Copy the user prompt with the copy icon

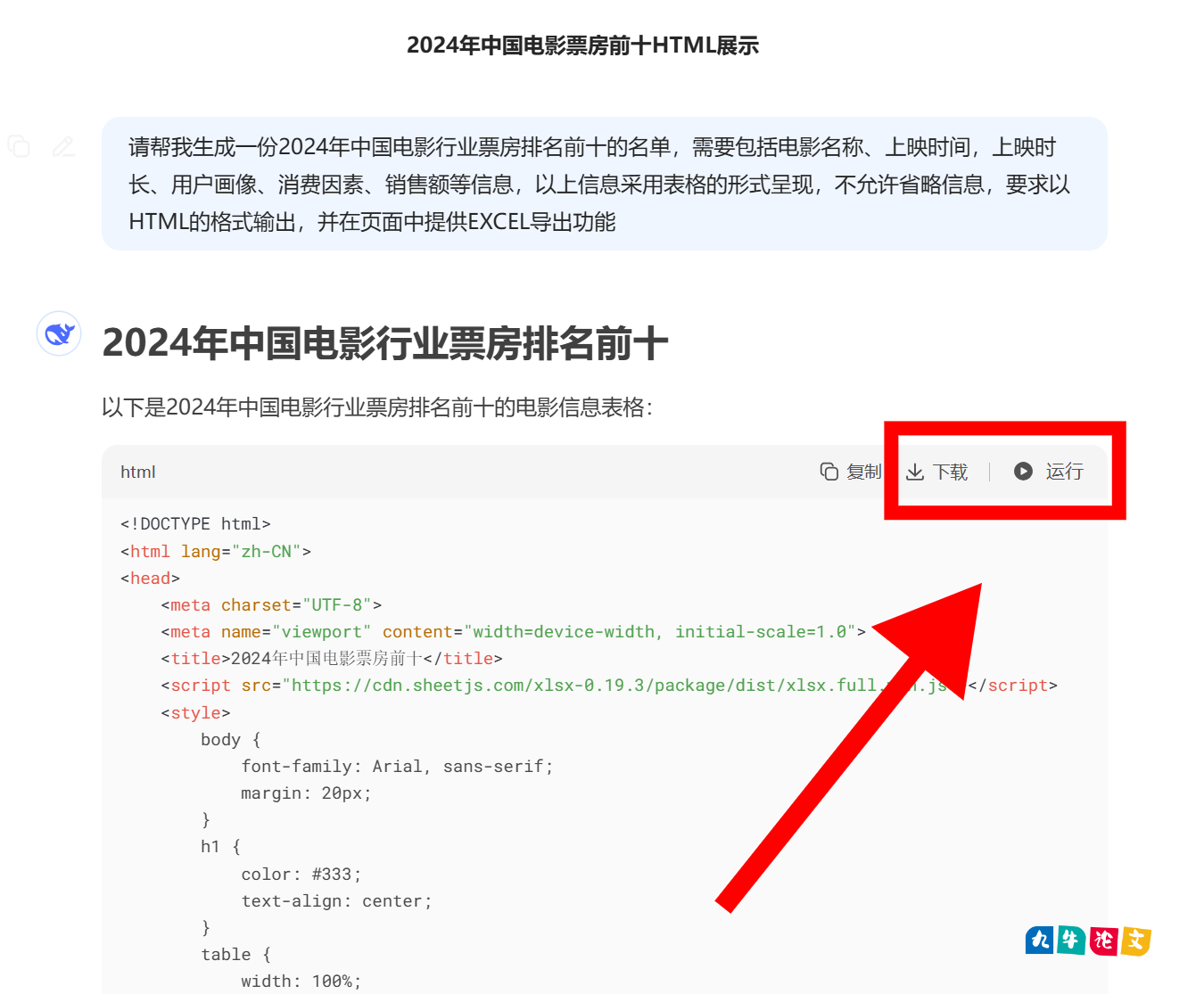19,146
